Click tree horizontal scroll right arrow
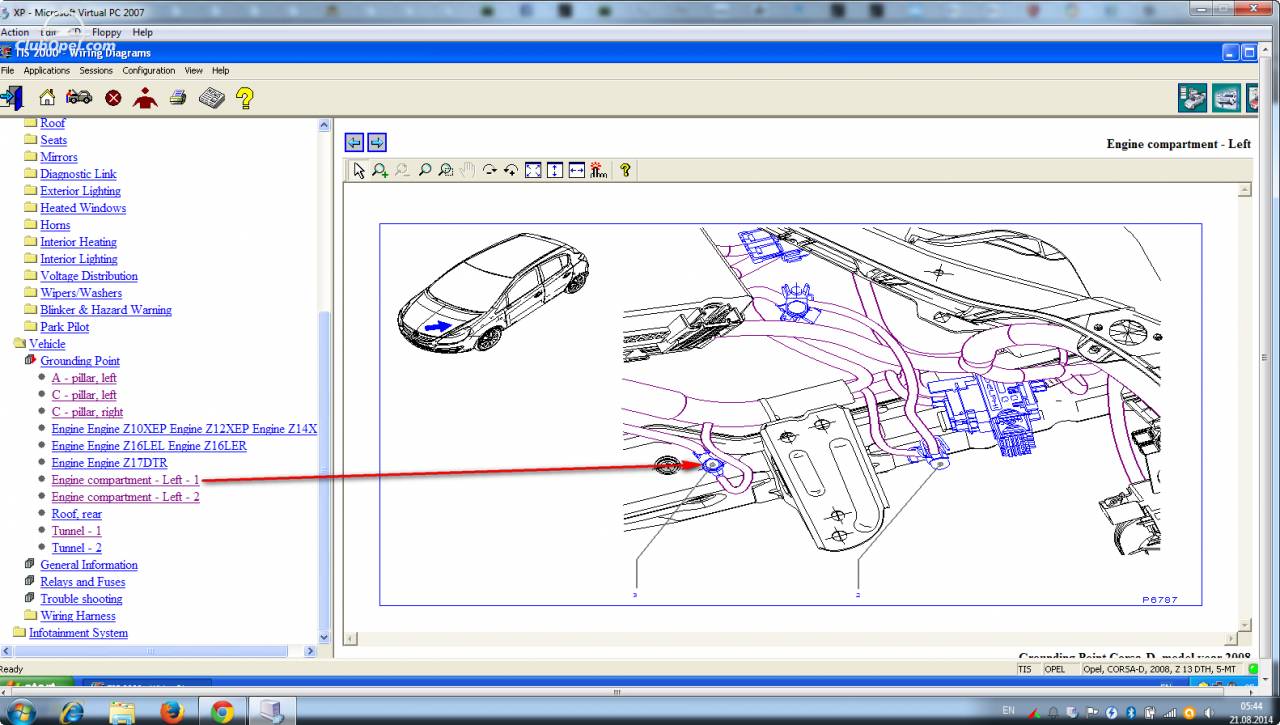The width and height of the screenshot is (1280, 725). tap(309, 651)
